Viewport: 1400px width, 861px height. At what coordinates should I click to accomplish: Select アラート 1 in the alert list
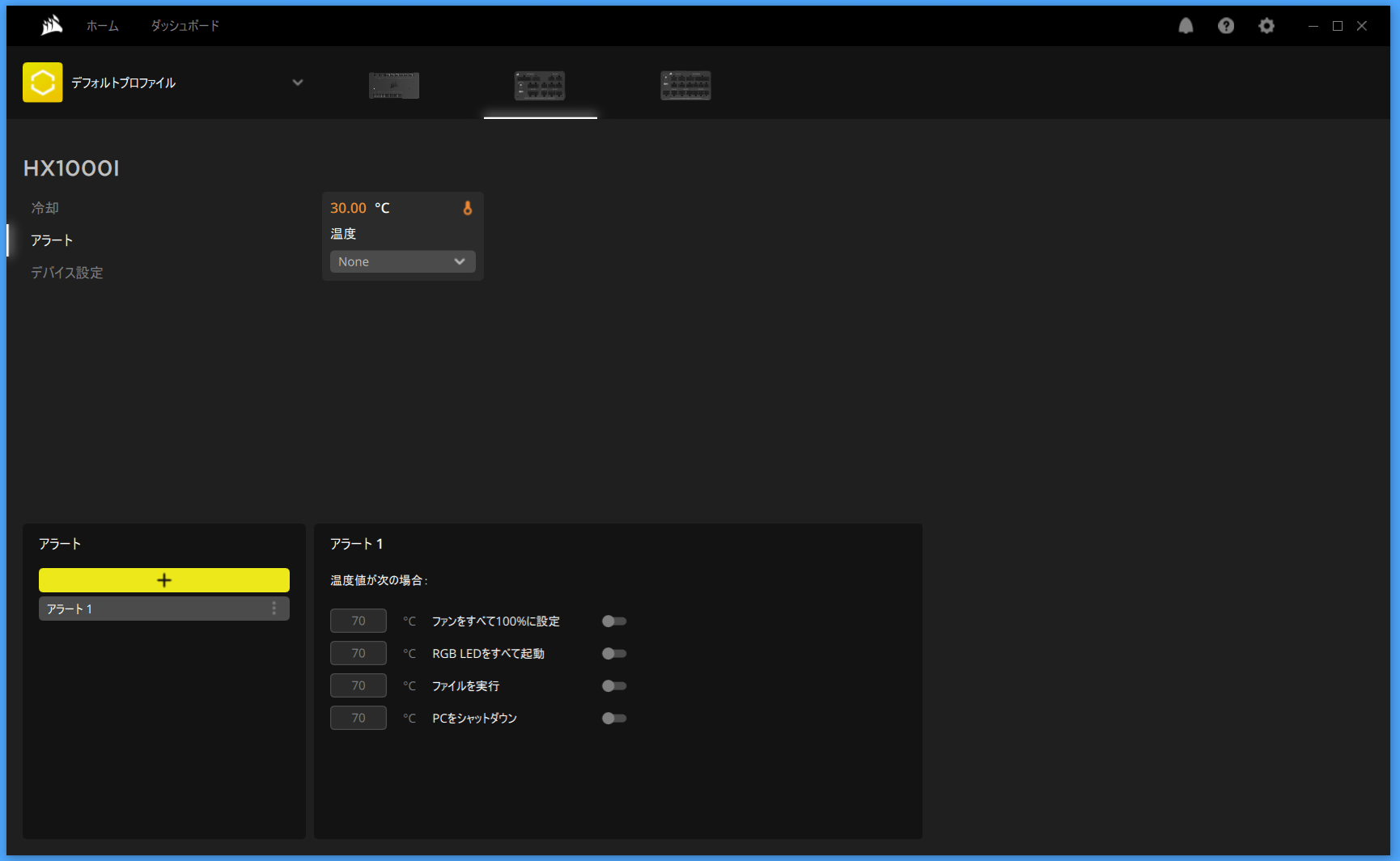click(164, 609)
